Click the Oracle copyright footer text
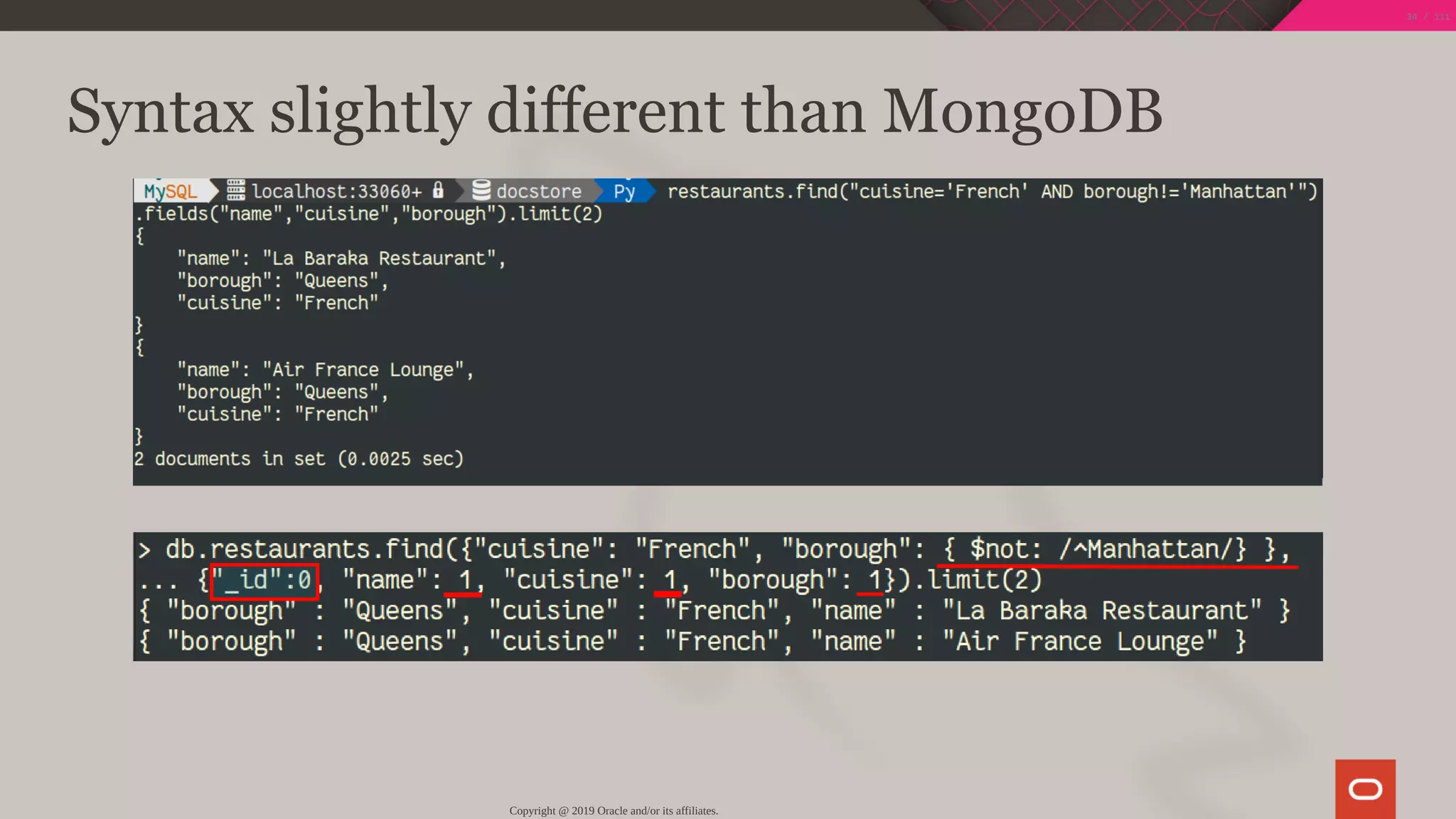Viewport: 1456px width, 819px height. click(614, 810)
